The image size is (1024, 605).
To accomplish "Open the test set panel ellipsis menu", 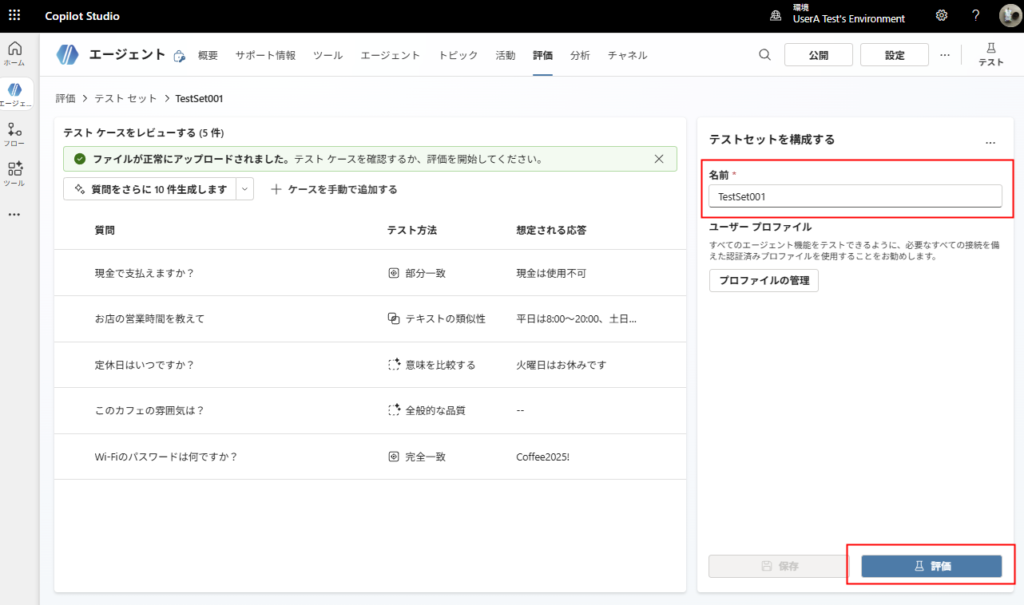I will pos(990,142).
